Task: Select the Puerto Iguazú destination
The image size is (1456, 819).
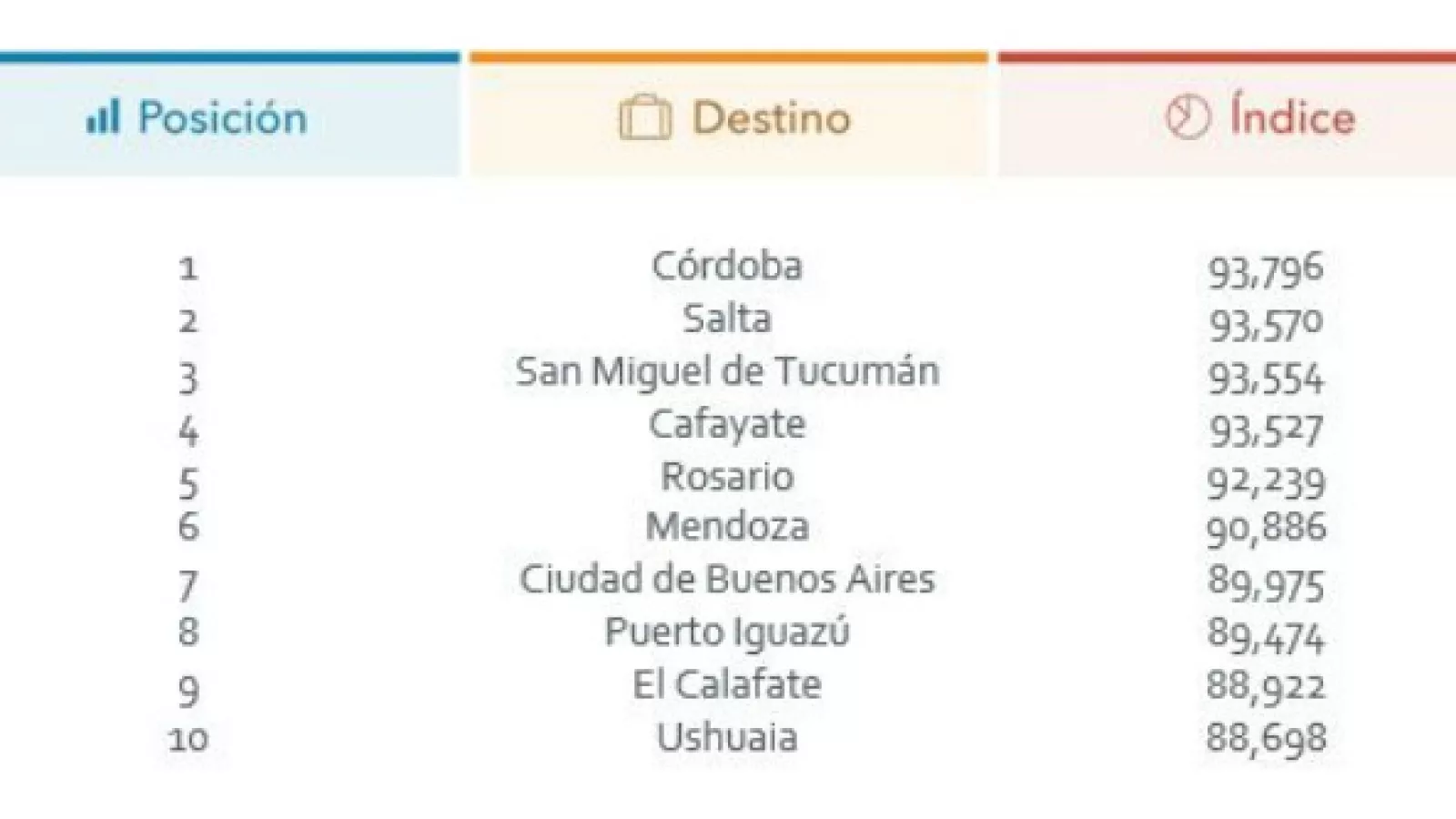Action: coord(727,632)
